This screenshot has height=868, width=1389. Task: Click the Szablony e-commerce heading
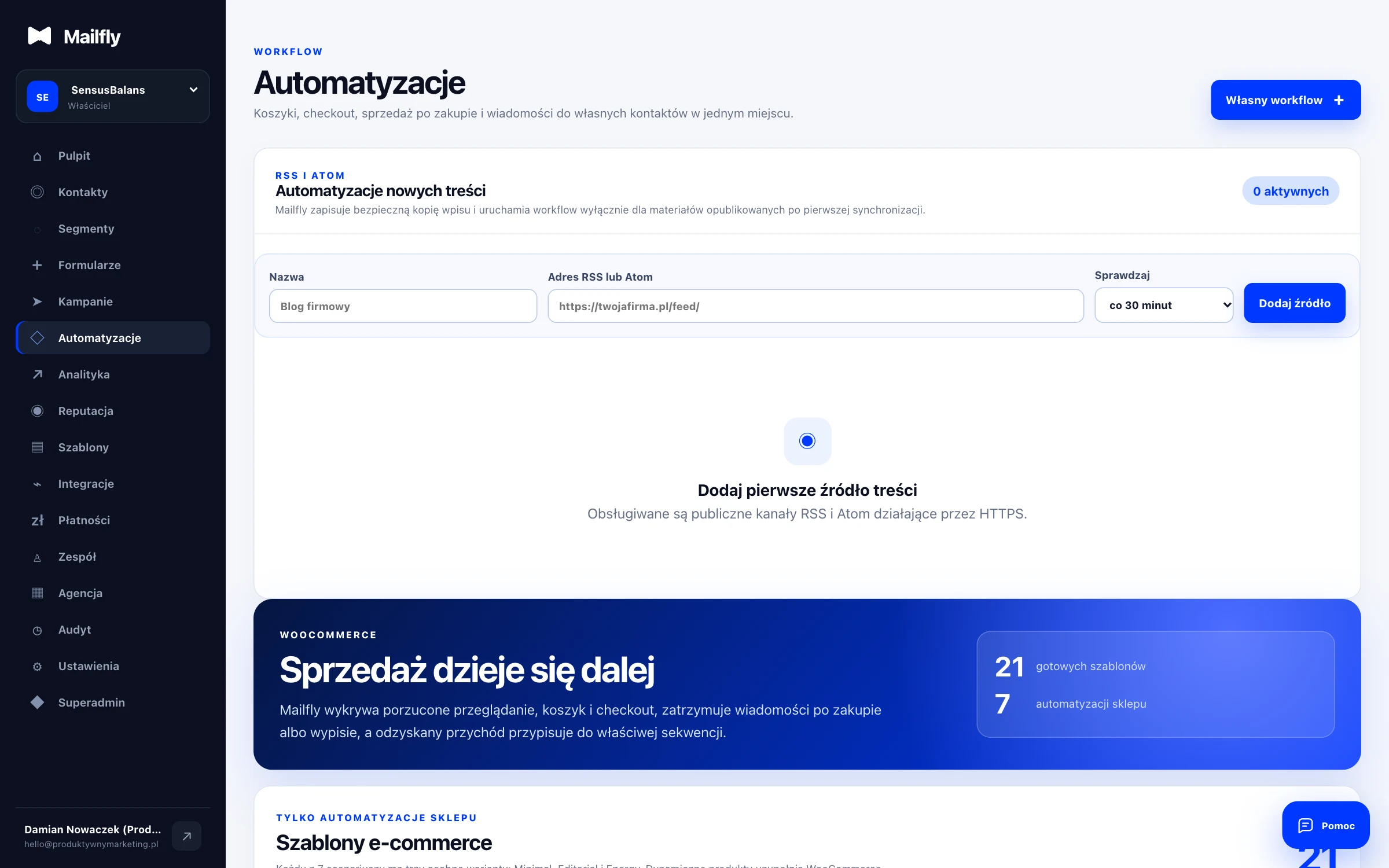coord(384,843)
